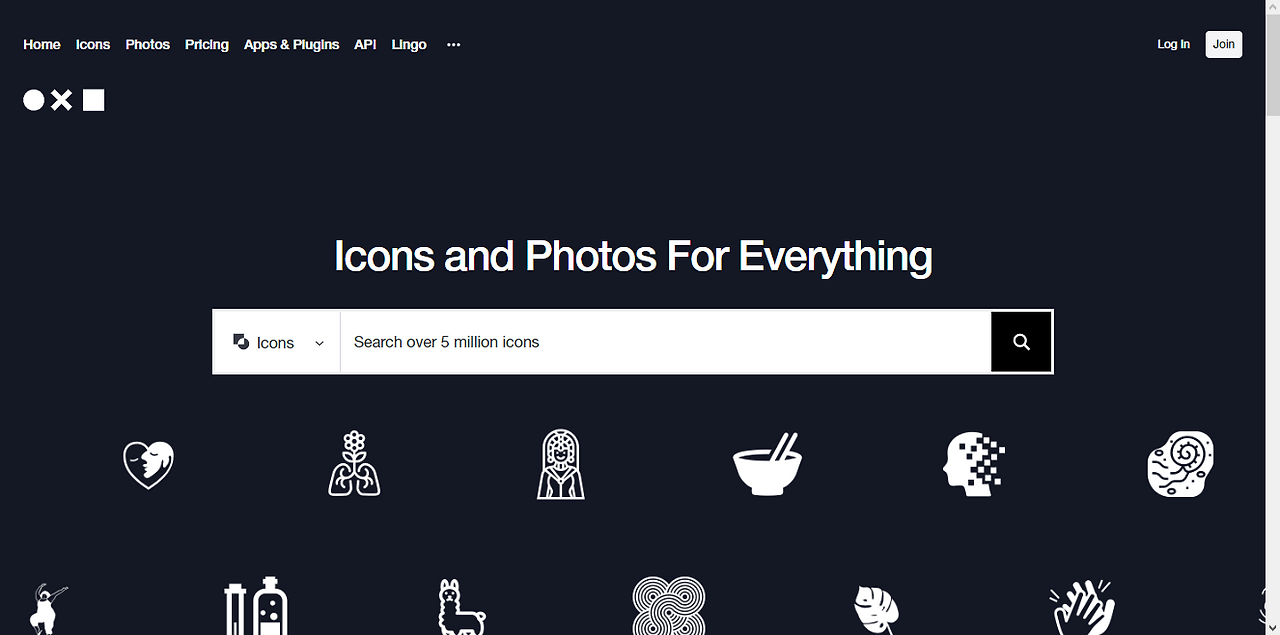Viewport: 1280px width, 635px height.
Task: Click the test tube and bottle icon
Action: tap(256, 606)
